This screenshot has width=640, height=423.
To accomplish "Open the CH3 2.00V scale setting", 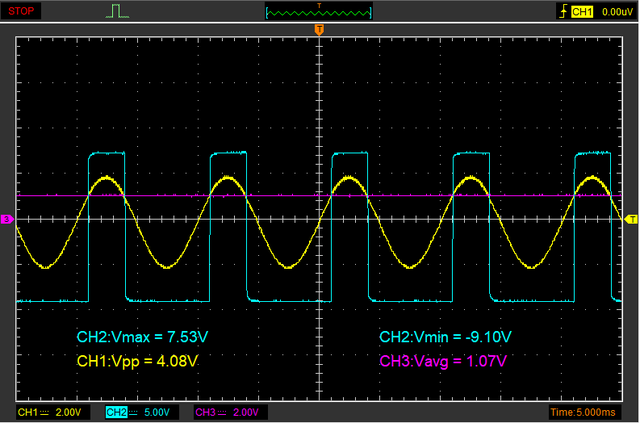I will pyautogui.click(x=246, y=412).
